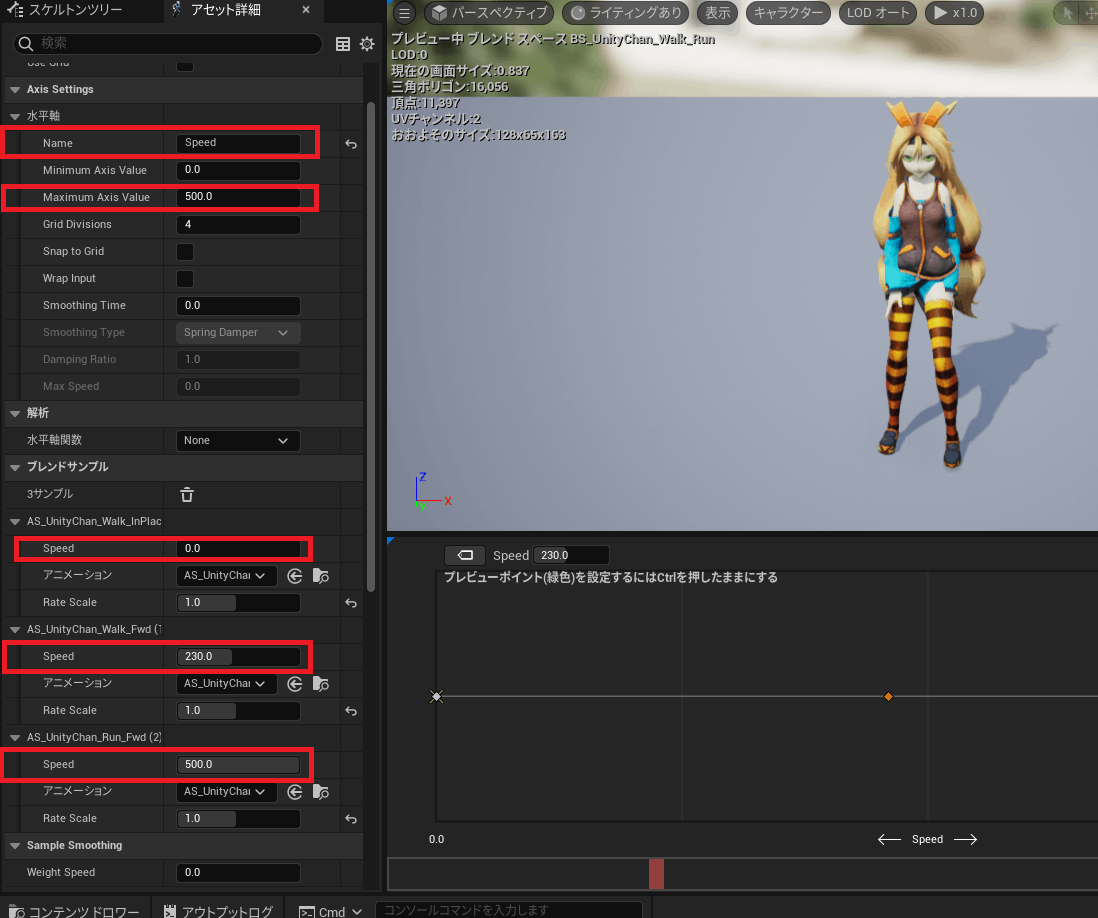The height and width of the screenshot is (918, 1098).
Task: Reset Rate Scale of Walk_InPlace sample
Action: coord(351,603)
